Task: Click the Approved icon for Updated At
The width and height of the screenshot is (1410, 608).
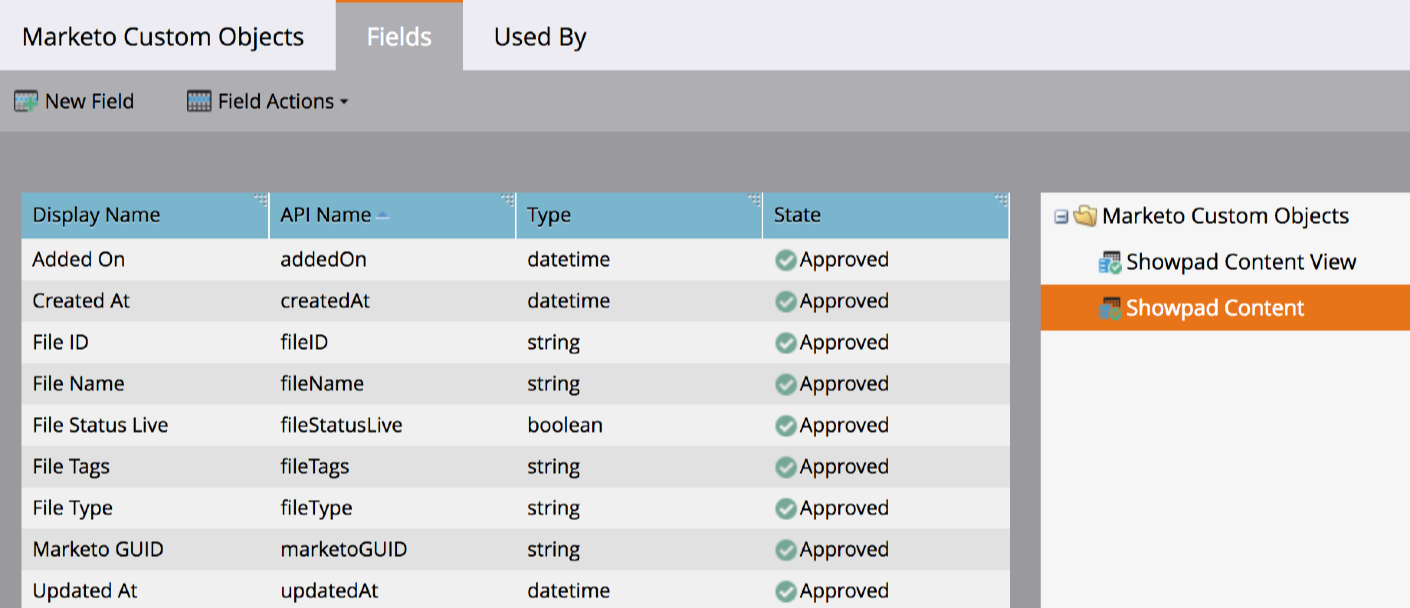Action: pos(786,590)
